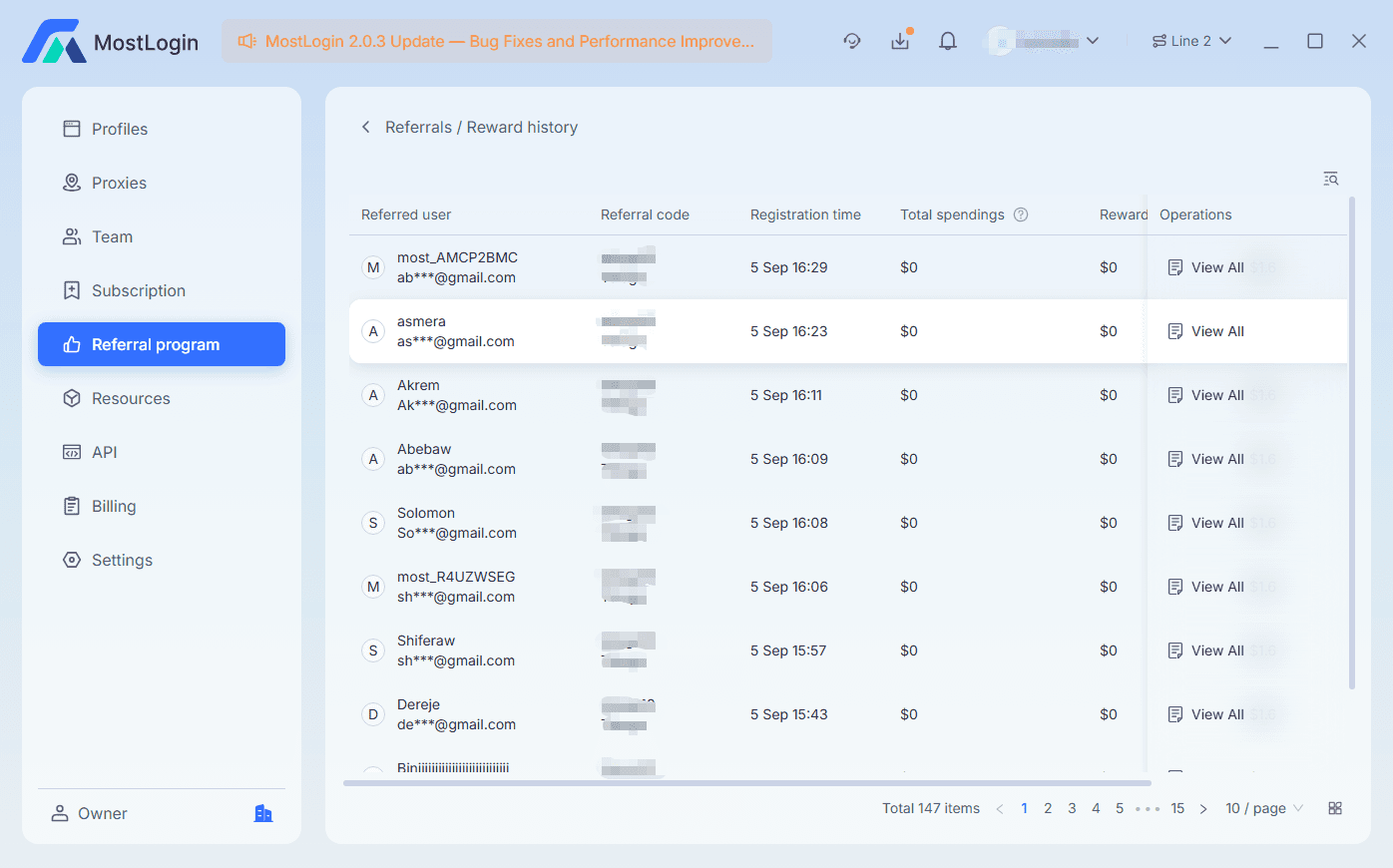
Task: View All for most_AMCP2BMC
Action: (1205, 267)
